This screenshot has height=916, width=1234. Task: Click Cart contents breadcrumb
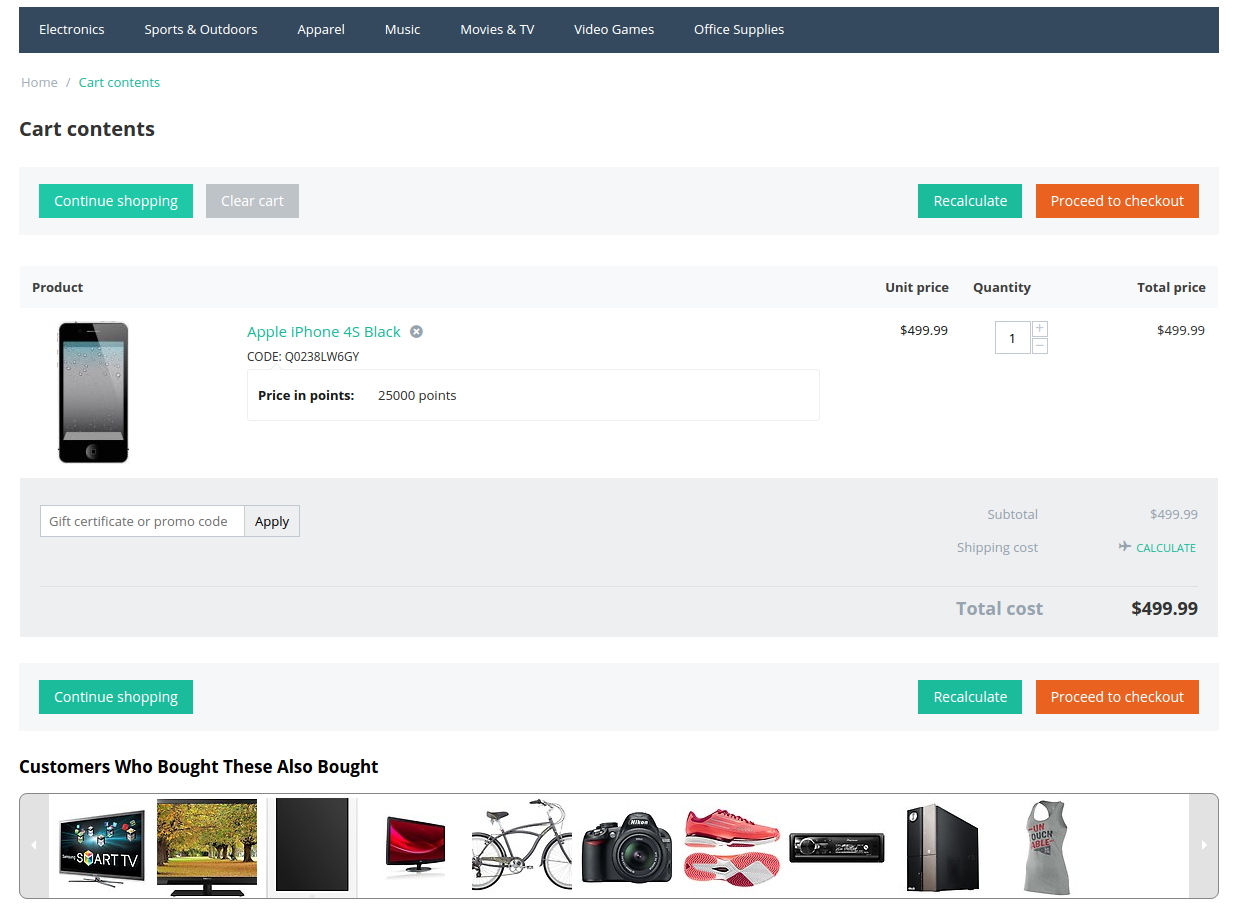click(119, 83)
